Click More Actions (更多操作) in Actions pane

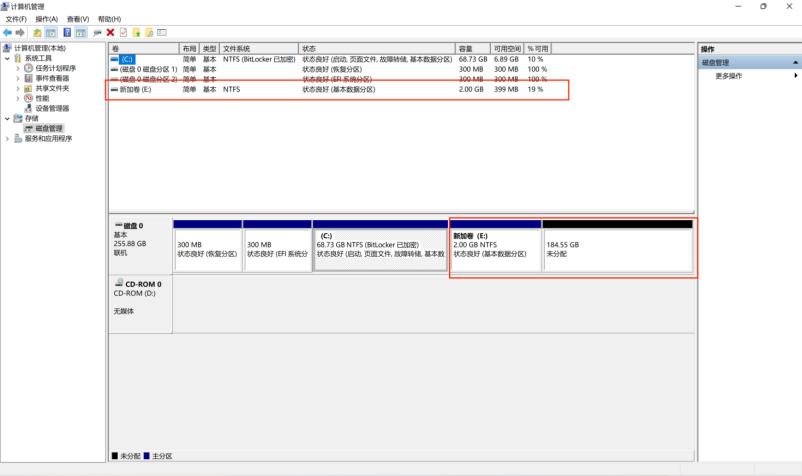[729, 76]
